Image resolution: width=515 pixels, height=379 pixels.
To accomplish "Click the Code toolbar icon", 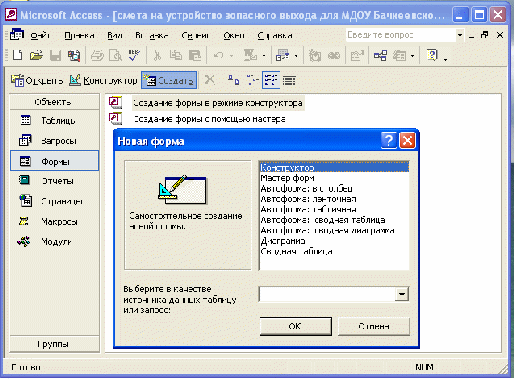I will tap(315, 55).
